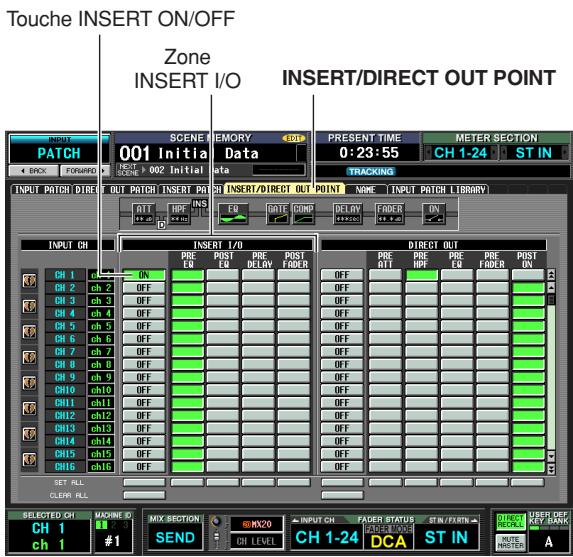
Task: Toggle the MUTE MASTER button
Action: click(511, 542)
